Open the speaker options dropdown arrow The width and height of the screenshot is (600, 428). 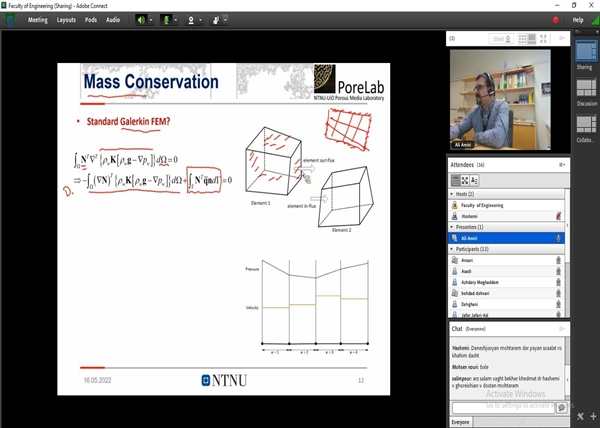[150, 19]
